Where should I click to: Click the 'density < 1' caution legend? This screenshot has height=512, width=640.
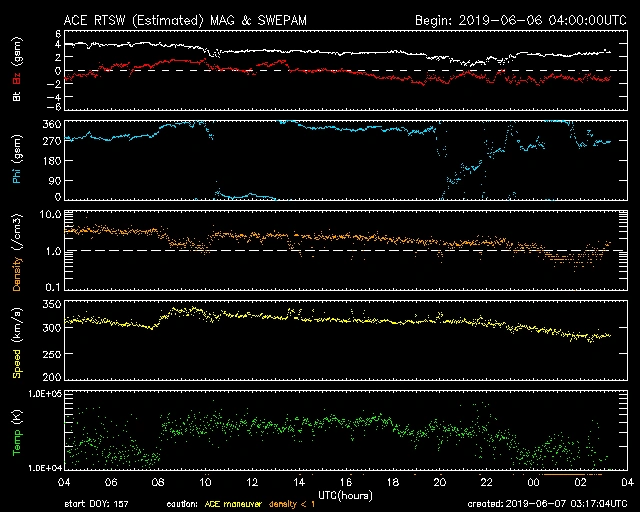pos(291,504)
